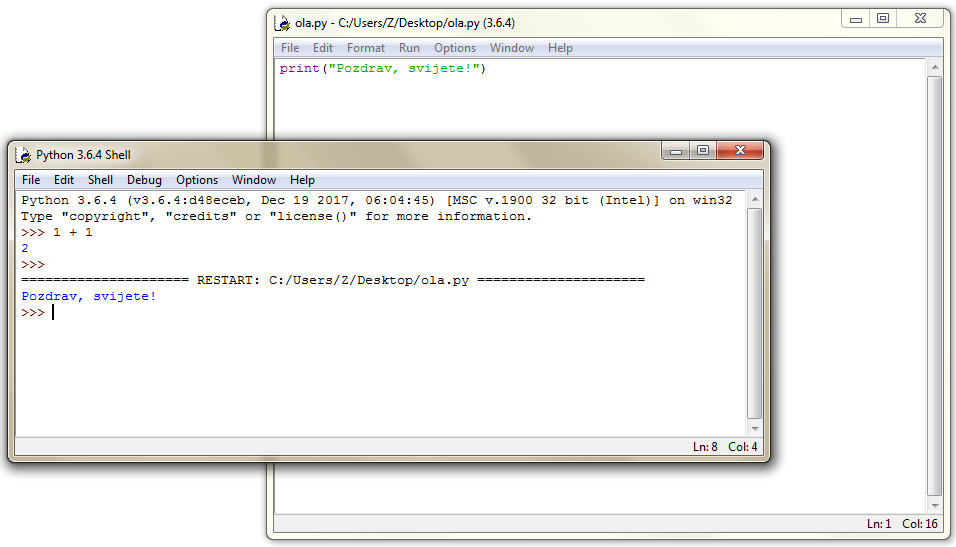The height and width of the screenshot is (547, 956).
Task: Expand the File menu in Python Shell
Action: pyautogui.click(x=31, y=180)
